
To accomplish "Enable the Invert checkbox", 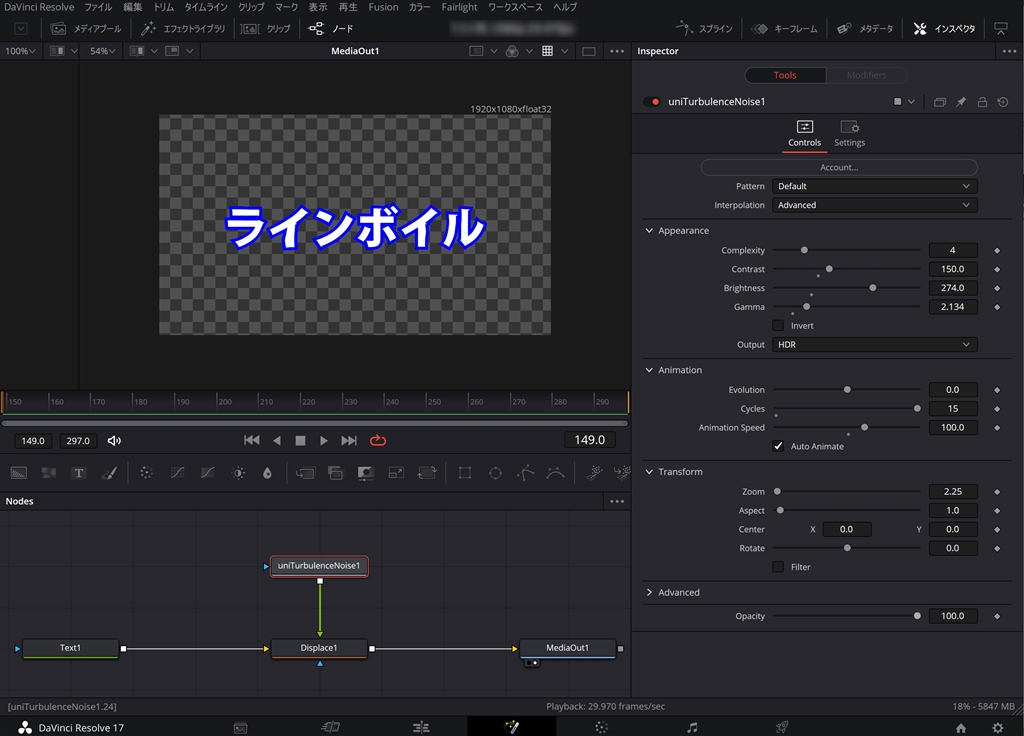I will point(778,325).
